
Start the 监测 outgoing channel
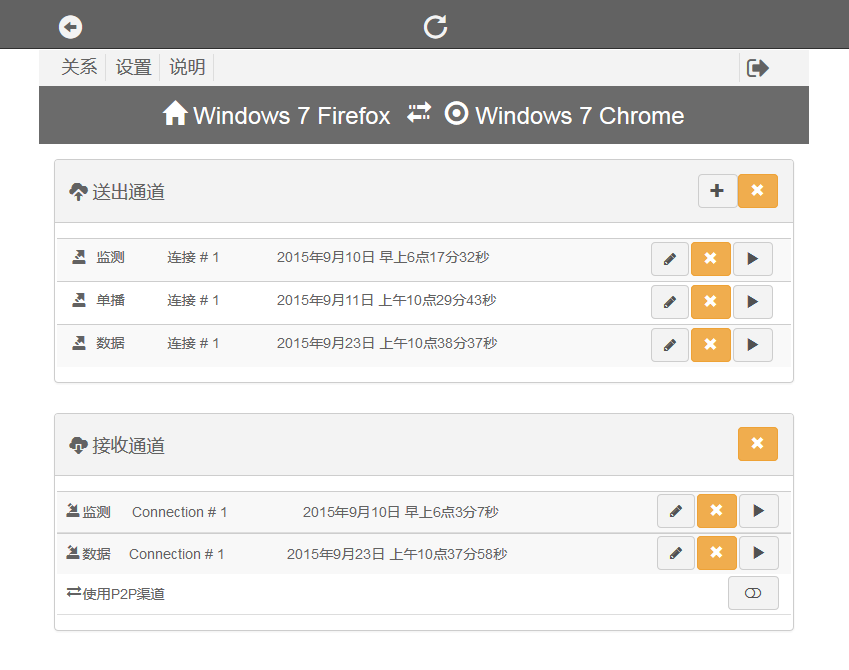tap(752, 259)
